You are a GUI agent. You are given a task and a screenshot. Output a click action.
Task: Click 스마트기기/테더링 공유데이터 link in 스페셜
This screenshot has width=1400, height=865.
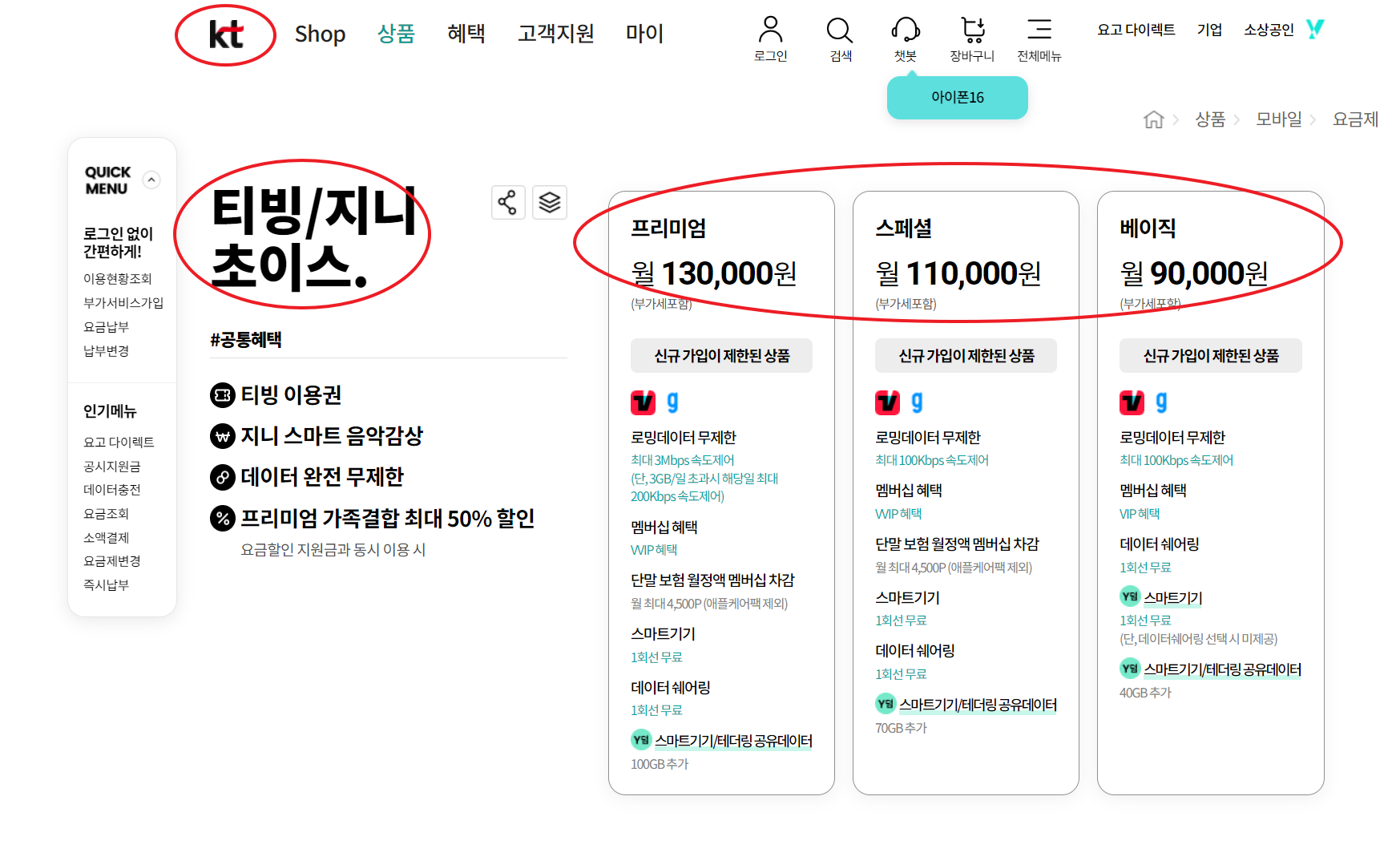(x=978, y=705)
